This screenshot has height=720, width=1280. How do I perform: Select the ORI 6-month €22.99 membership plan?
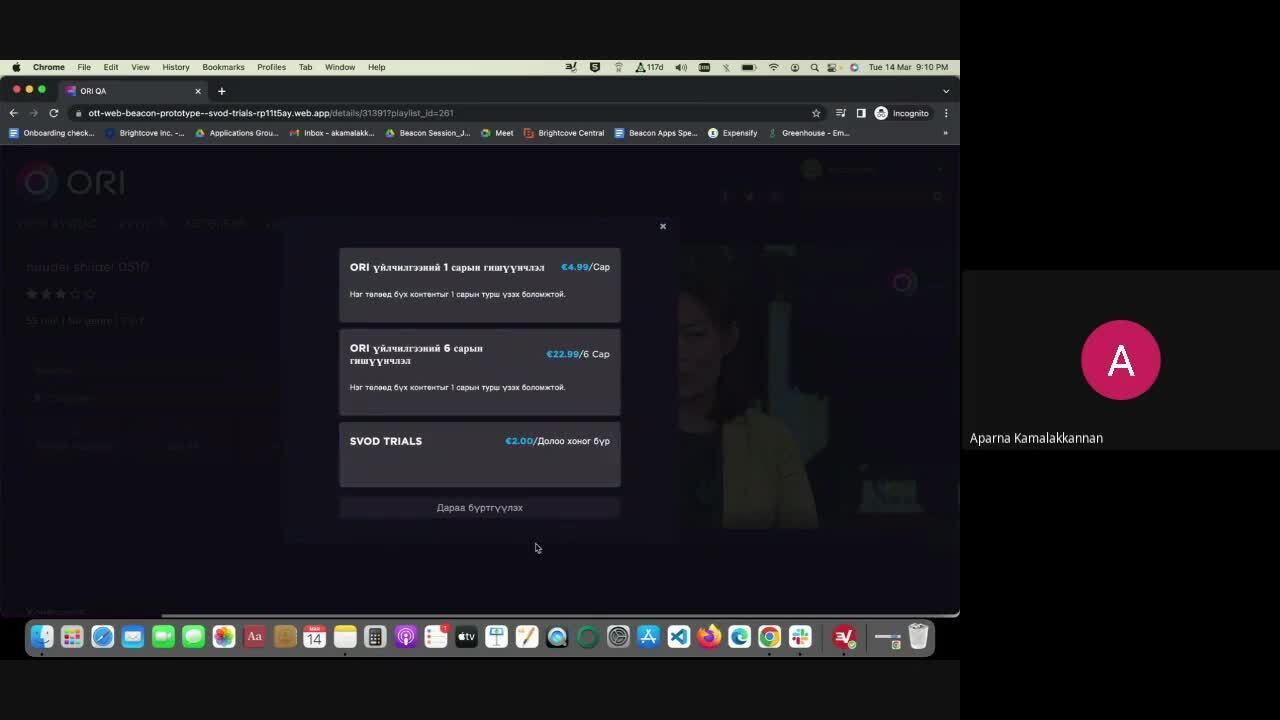pyautogui.click(x=480, y=372)
